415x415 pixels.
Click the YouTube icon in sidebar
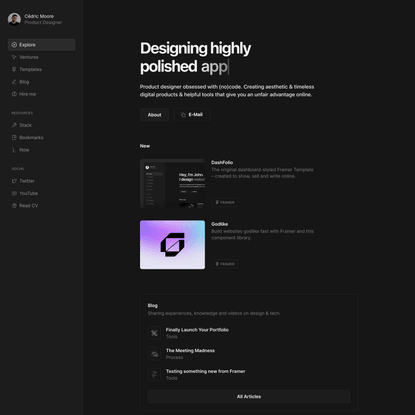coord(14,193)
